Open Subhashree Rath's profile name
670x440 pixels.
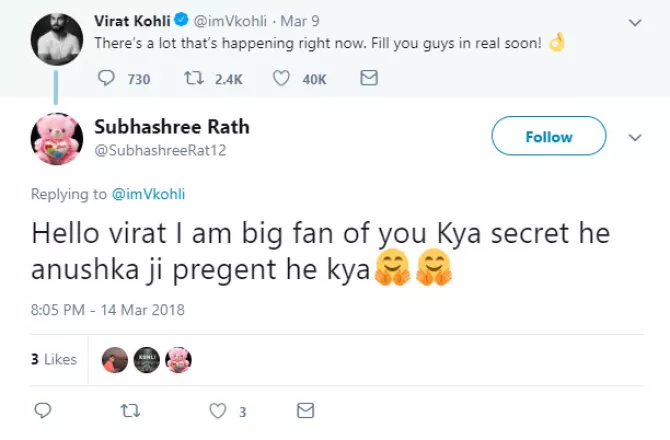pyautogui.click(x=171, y=127)
